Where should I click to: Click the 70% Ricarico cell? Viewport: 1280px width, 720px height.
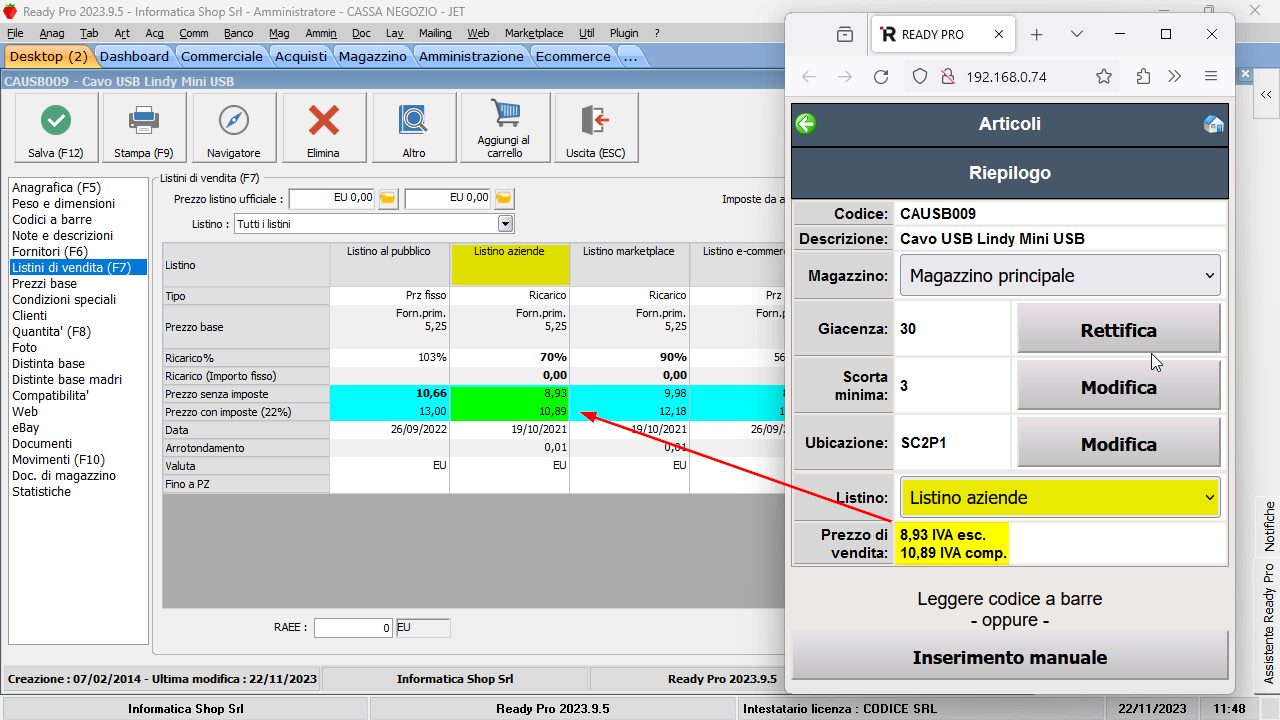click(510, 357)
